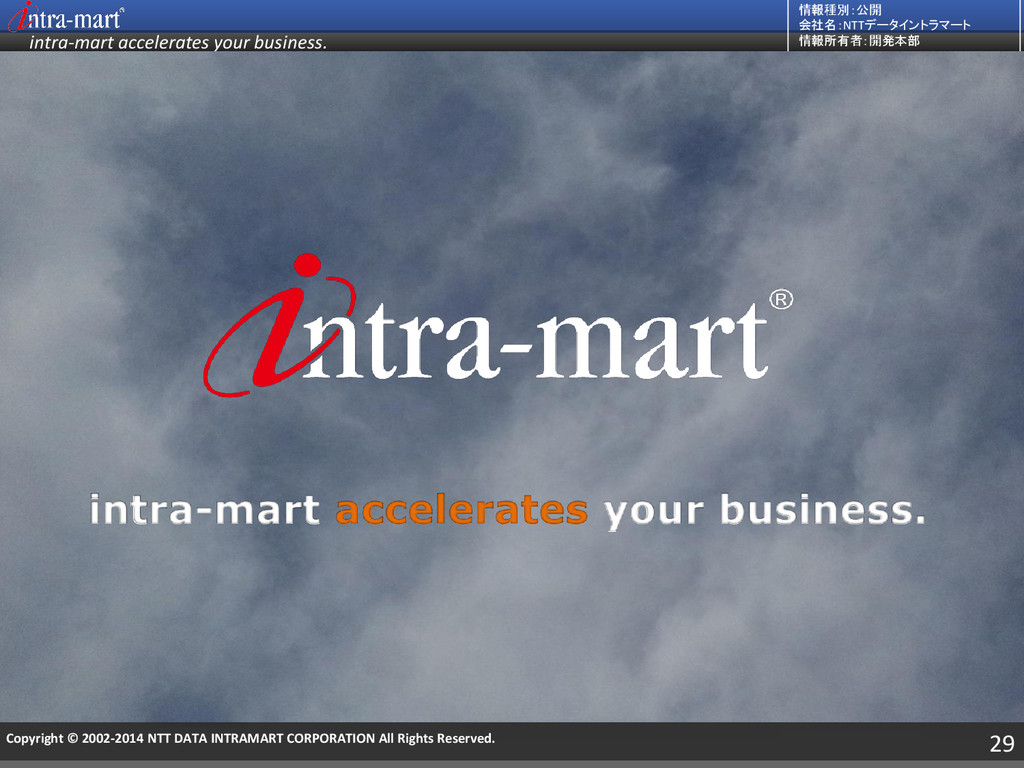Screen dimensions: 1024x768
Task: Select the italic tagline in the header bar
Action: [178, 42]
